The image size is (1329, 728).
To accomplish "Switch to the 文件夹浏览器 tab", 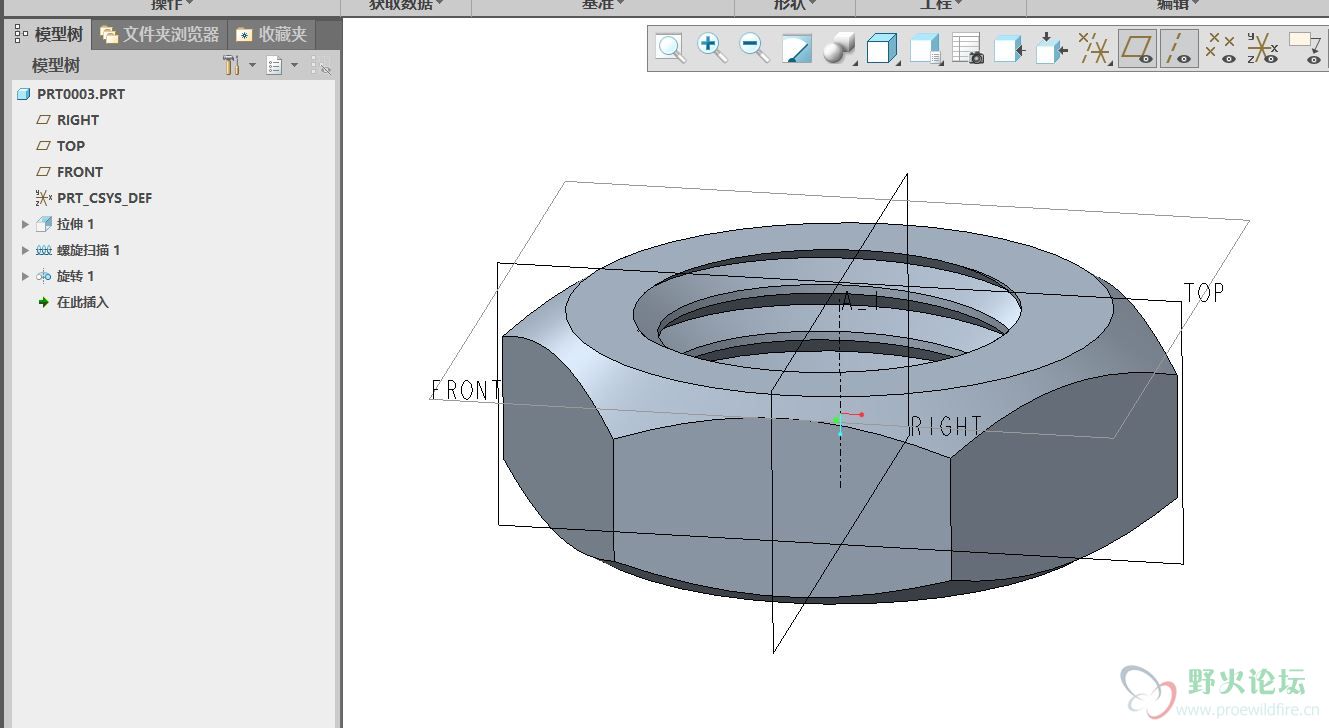I will 160,34.
